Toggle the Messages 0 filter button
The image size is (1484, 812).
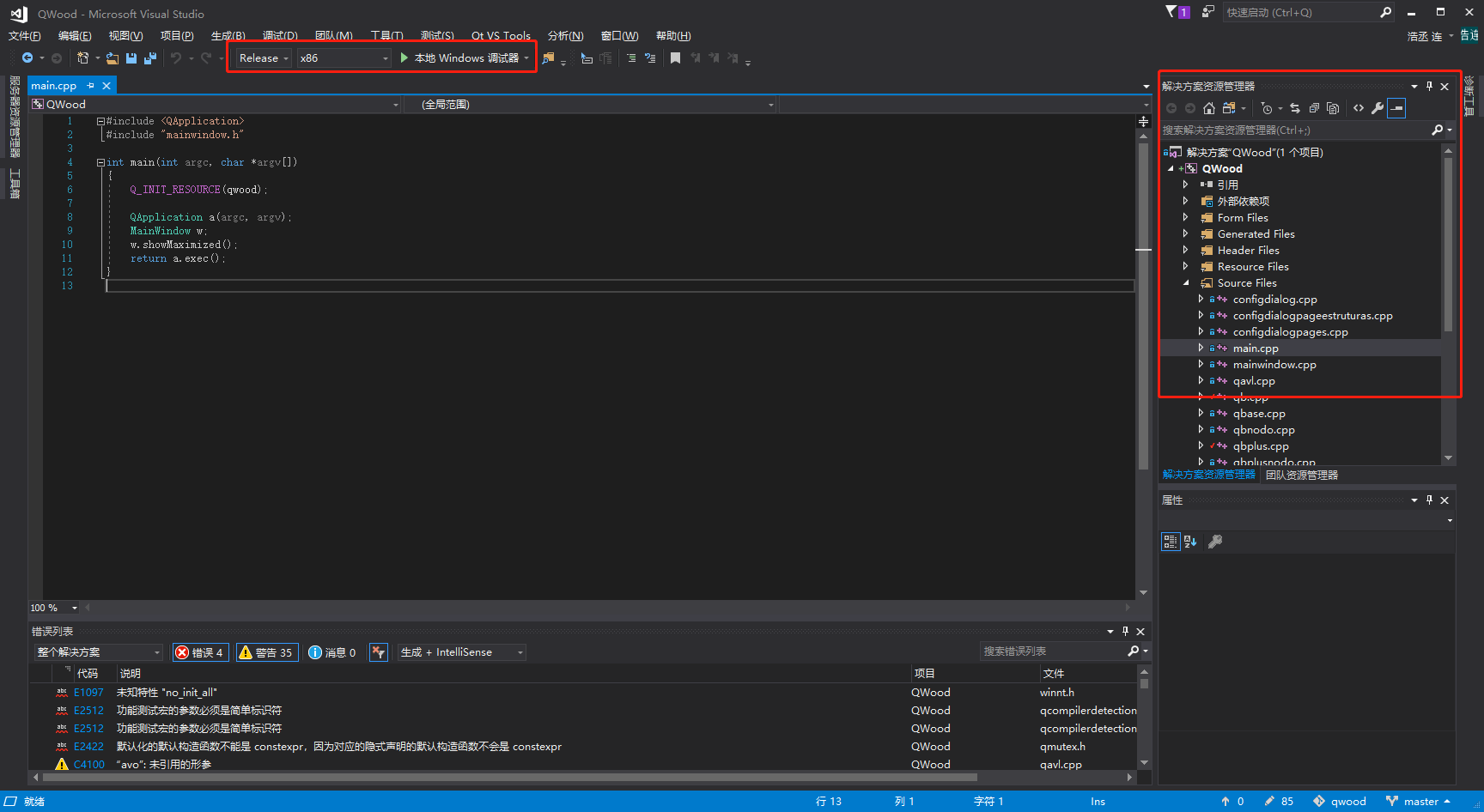point(332,652)
